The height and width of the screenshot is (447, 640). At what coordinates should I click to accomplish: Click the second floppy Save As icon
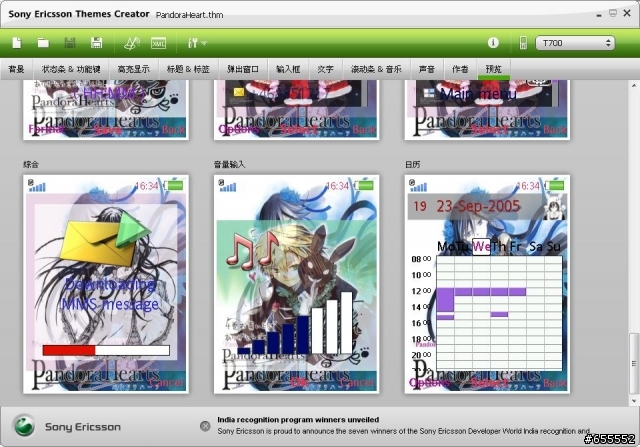96,43
